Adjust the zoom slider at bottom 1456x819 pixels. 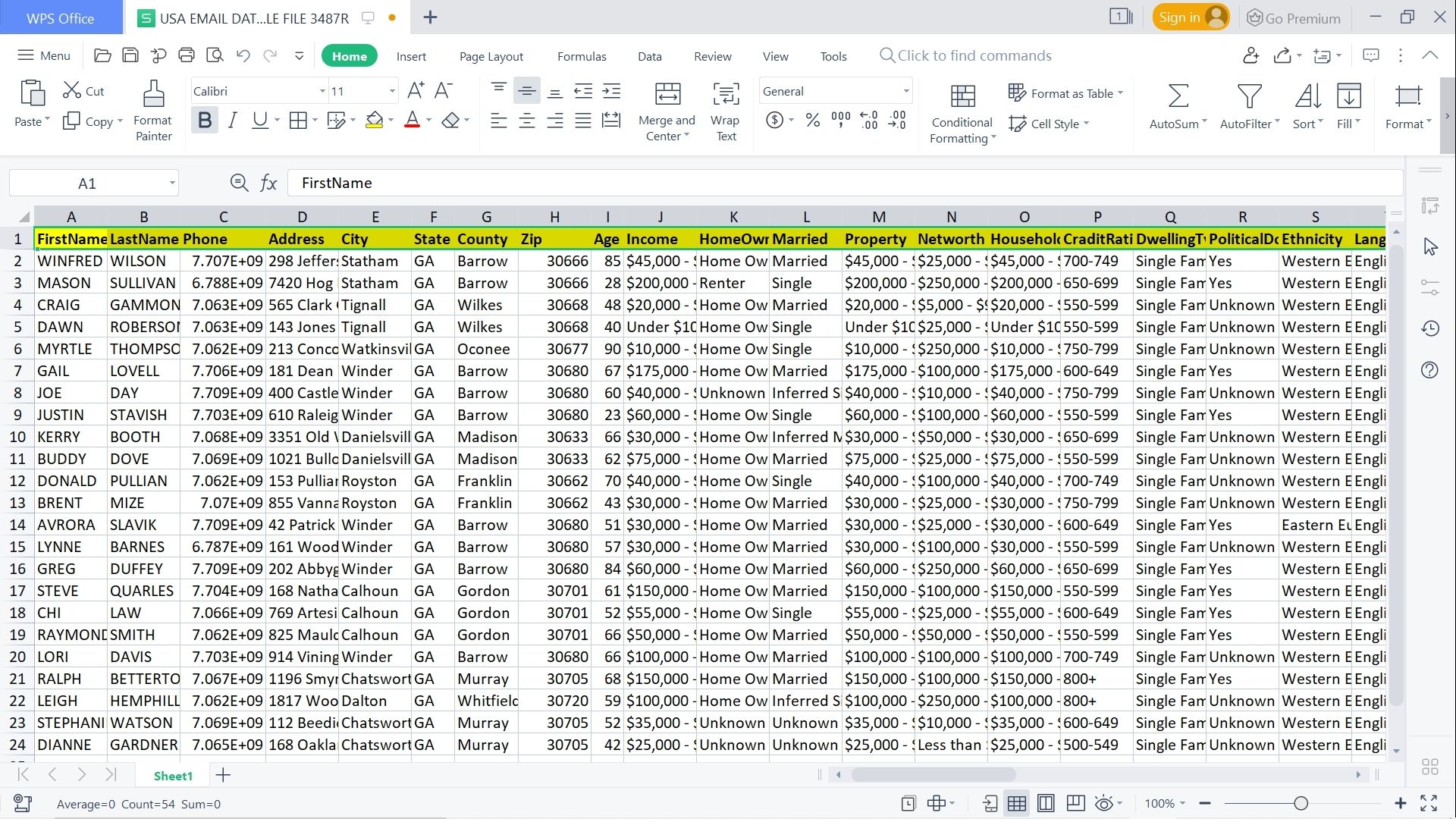click(1301, 803)
